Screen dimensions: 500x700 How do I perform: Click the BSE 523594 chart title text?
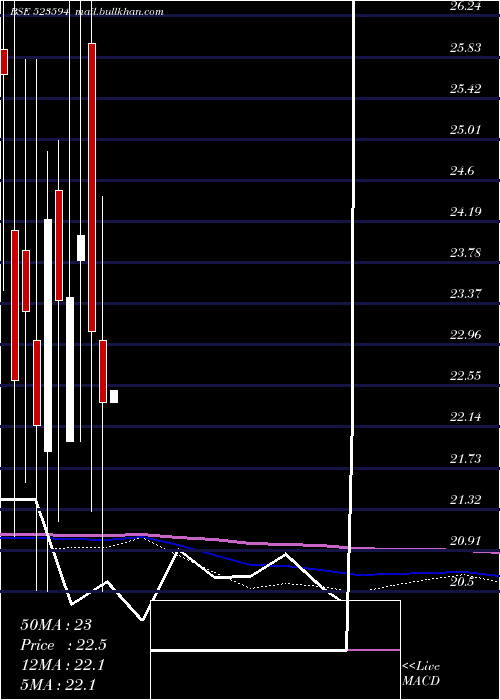[x=40, y=12]
